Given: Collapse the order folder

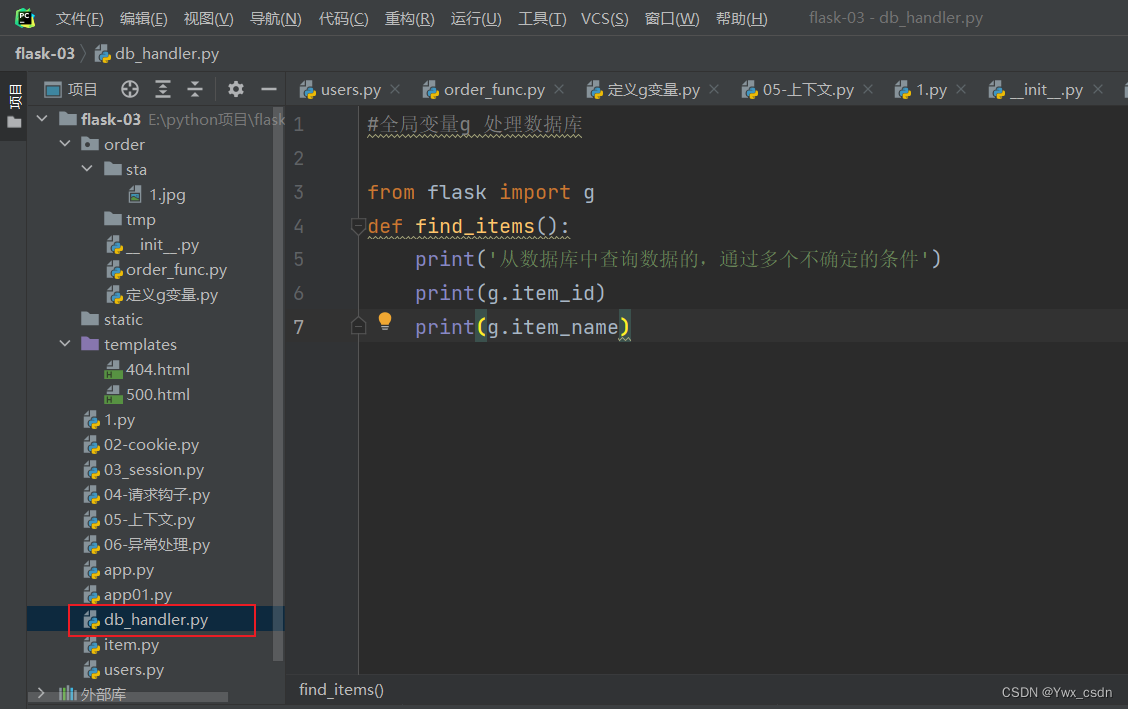Looking at the screenshot, I should 65,145.
